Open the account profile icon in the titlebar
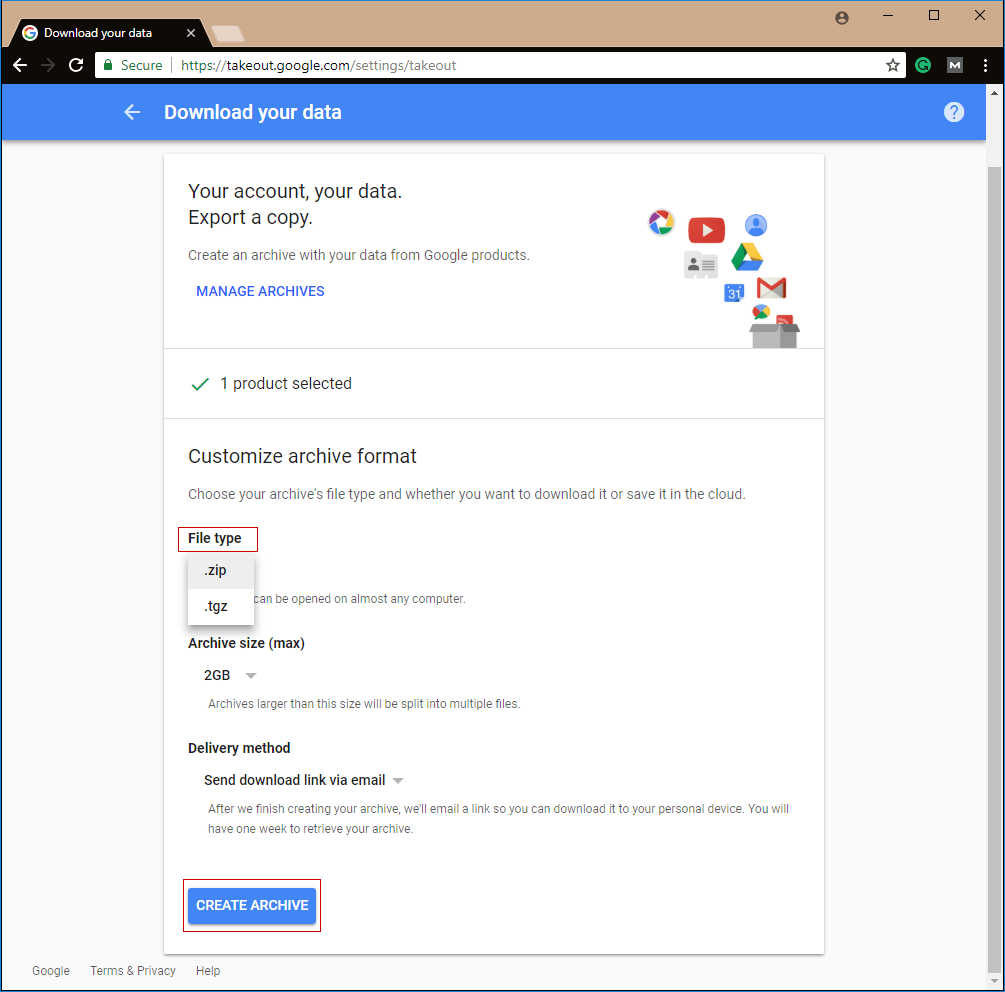The image size is (1005, 992). (x=841, y=17)
